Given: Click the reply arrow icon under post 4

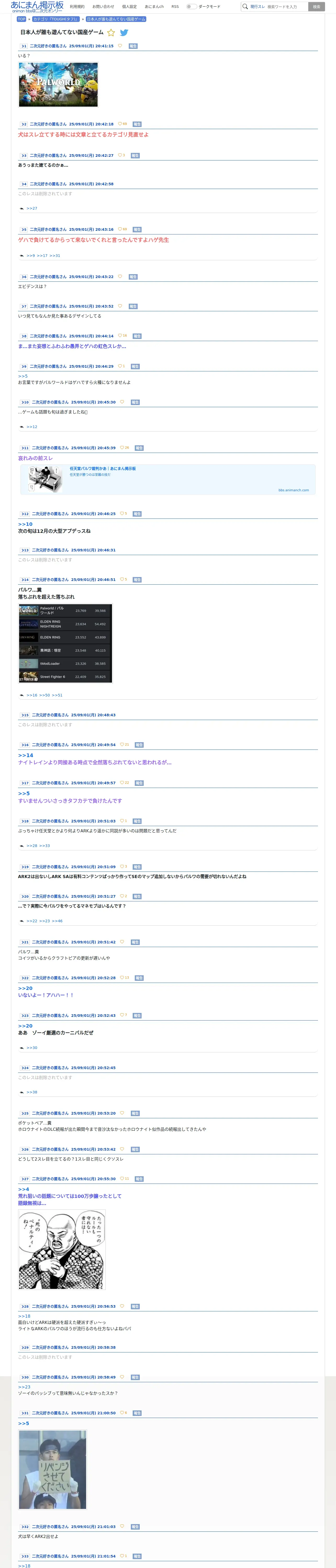Looking at the screenshot, I should click(21, 208).
